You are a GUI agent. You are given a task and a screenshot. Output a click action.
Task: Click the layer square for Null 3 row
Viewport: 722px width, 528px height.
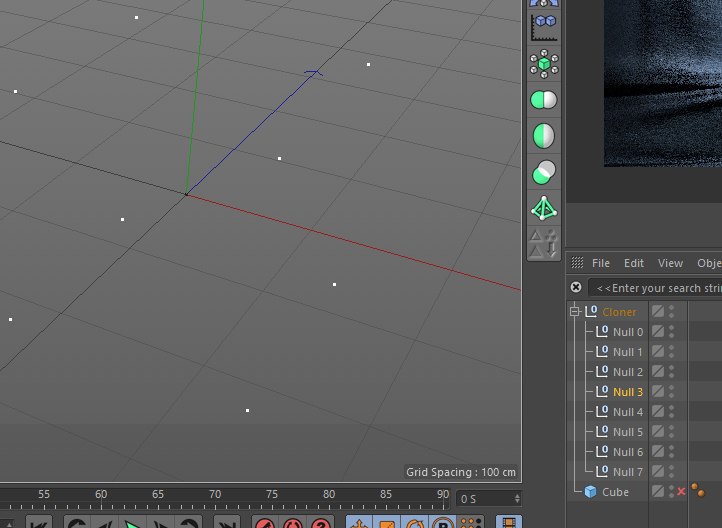[x=658, y=392]
